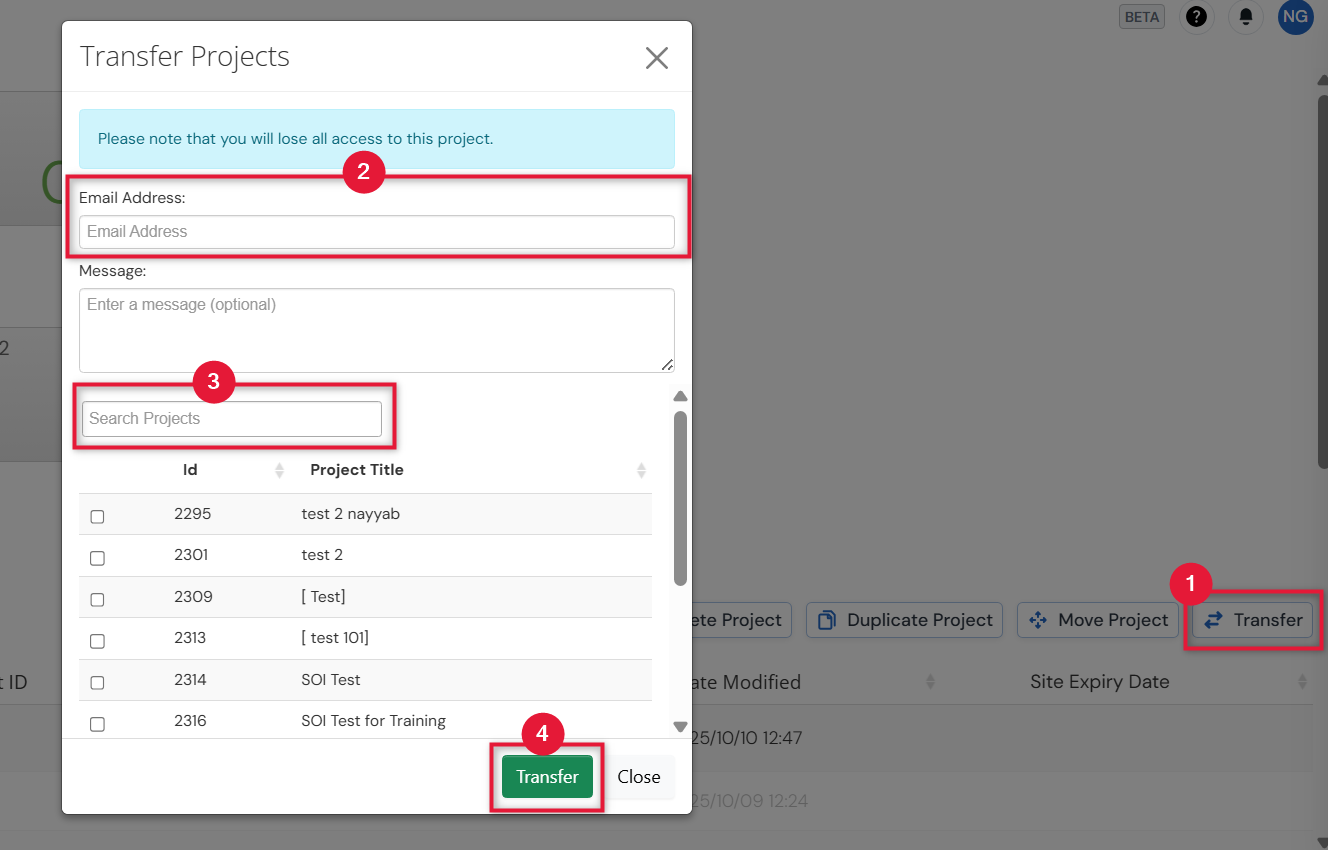Open the notifications bell icon
1328x850 pixels.
[x=1246, y=17]
